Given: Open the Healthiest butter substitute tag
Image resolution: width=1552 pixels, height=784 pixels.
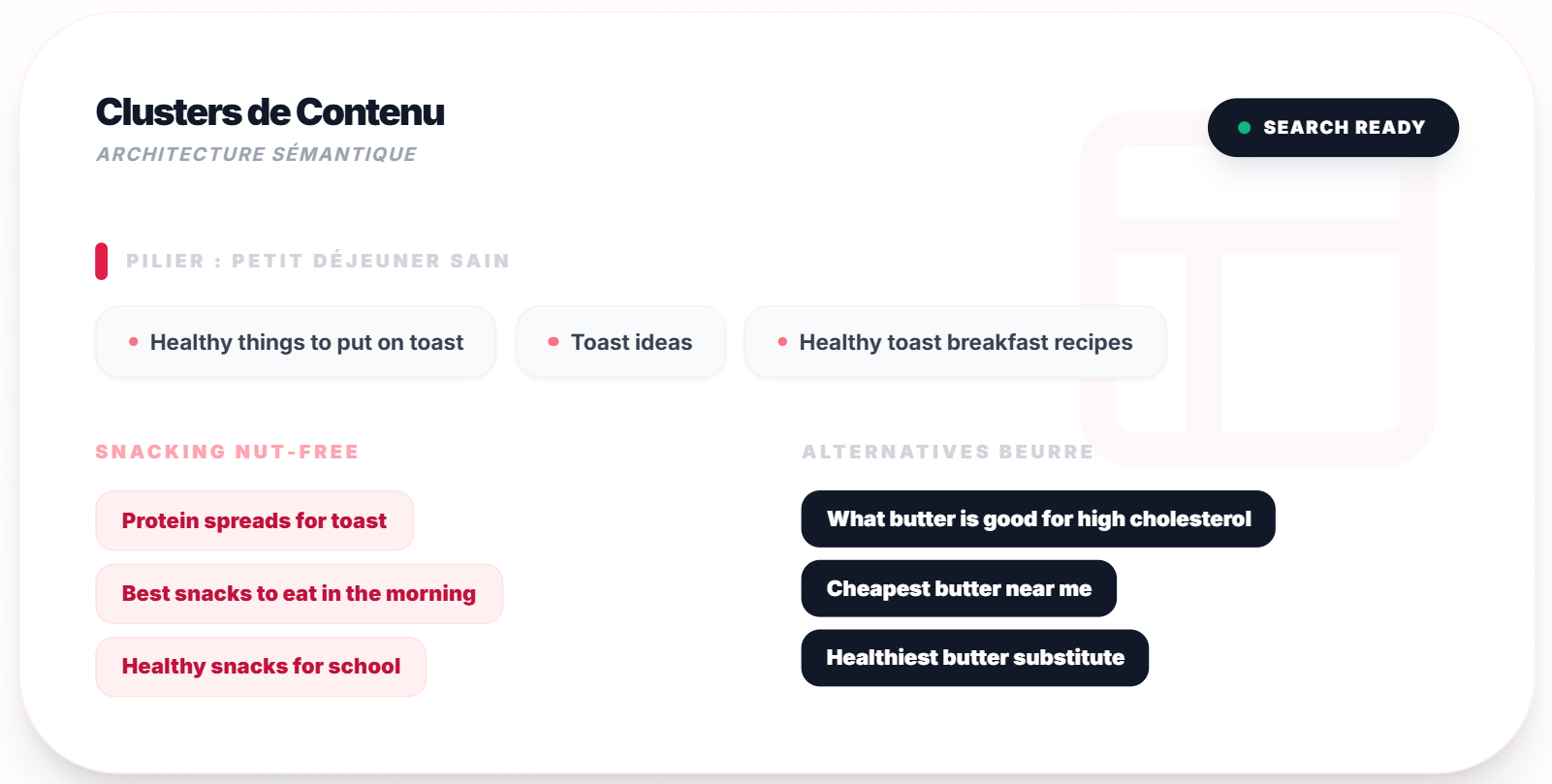Looking at the screenshot, I should pos(975,658).
